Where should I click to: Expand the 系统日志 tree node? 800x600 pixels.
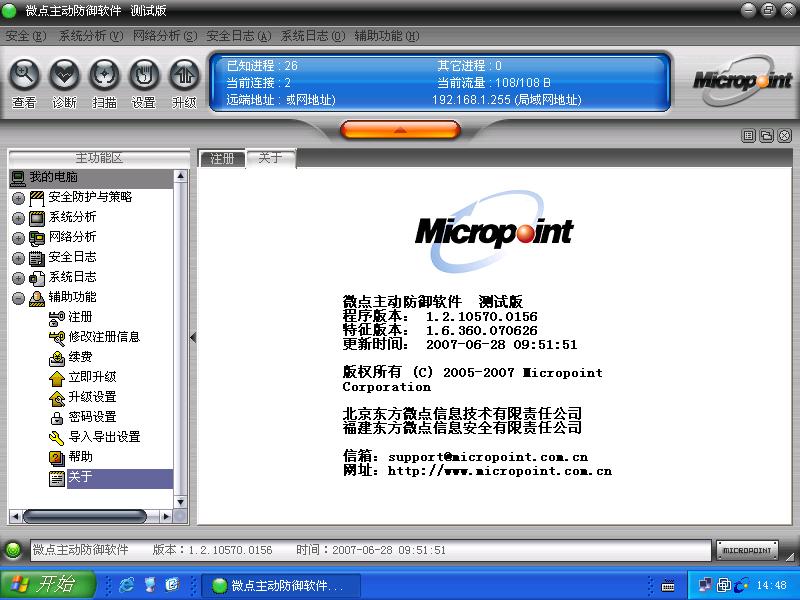click(18, 278)
